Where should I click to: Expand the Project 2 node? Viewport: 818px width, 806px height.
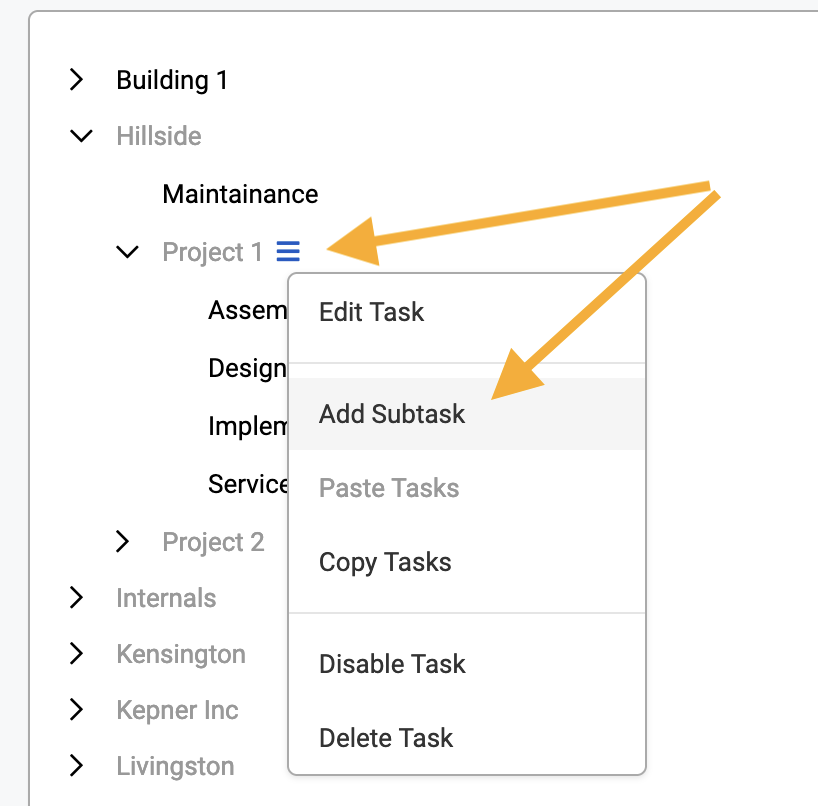[123, 541]
